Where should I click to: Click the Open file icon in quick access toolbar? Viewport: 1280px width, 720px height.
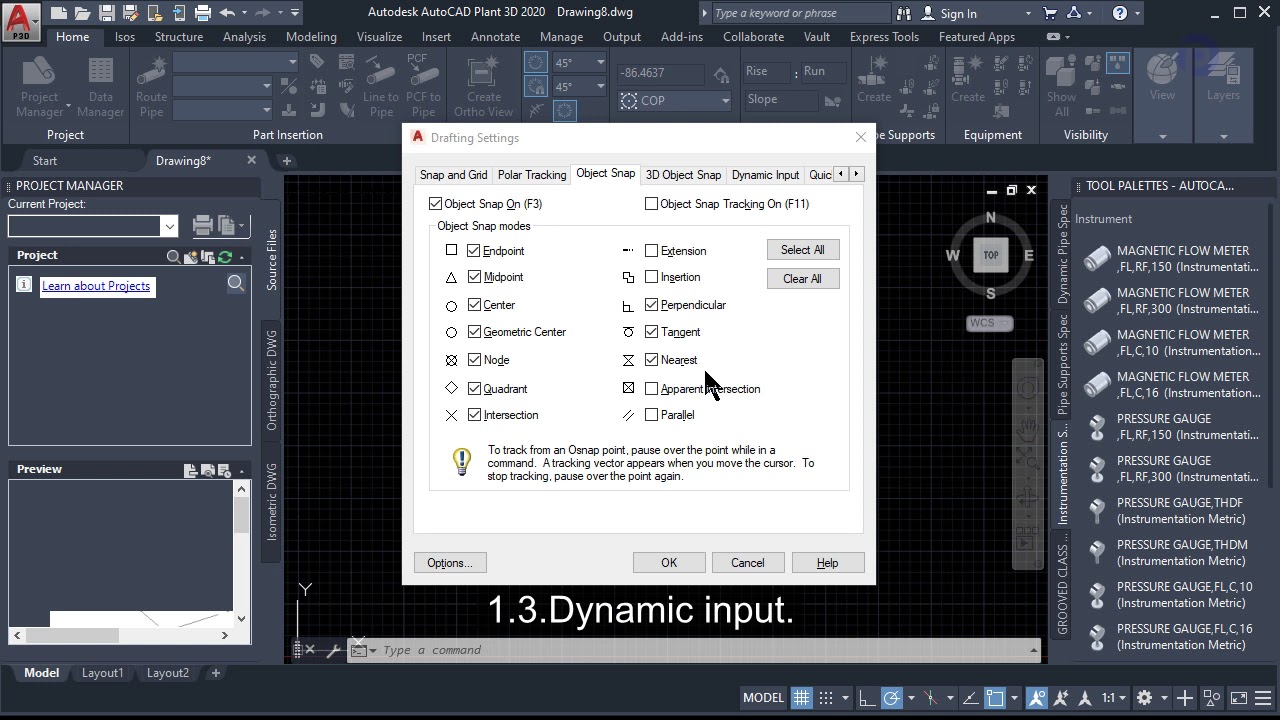pos(83,13)
